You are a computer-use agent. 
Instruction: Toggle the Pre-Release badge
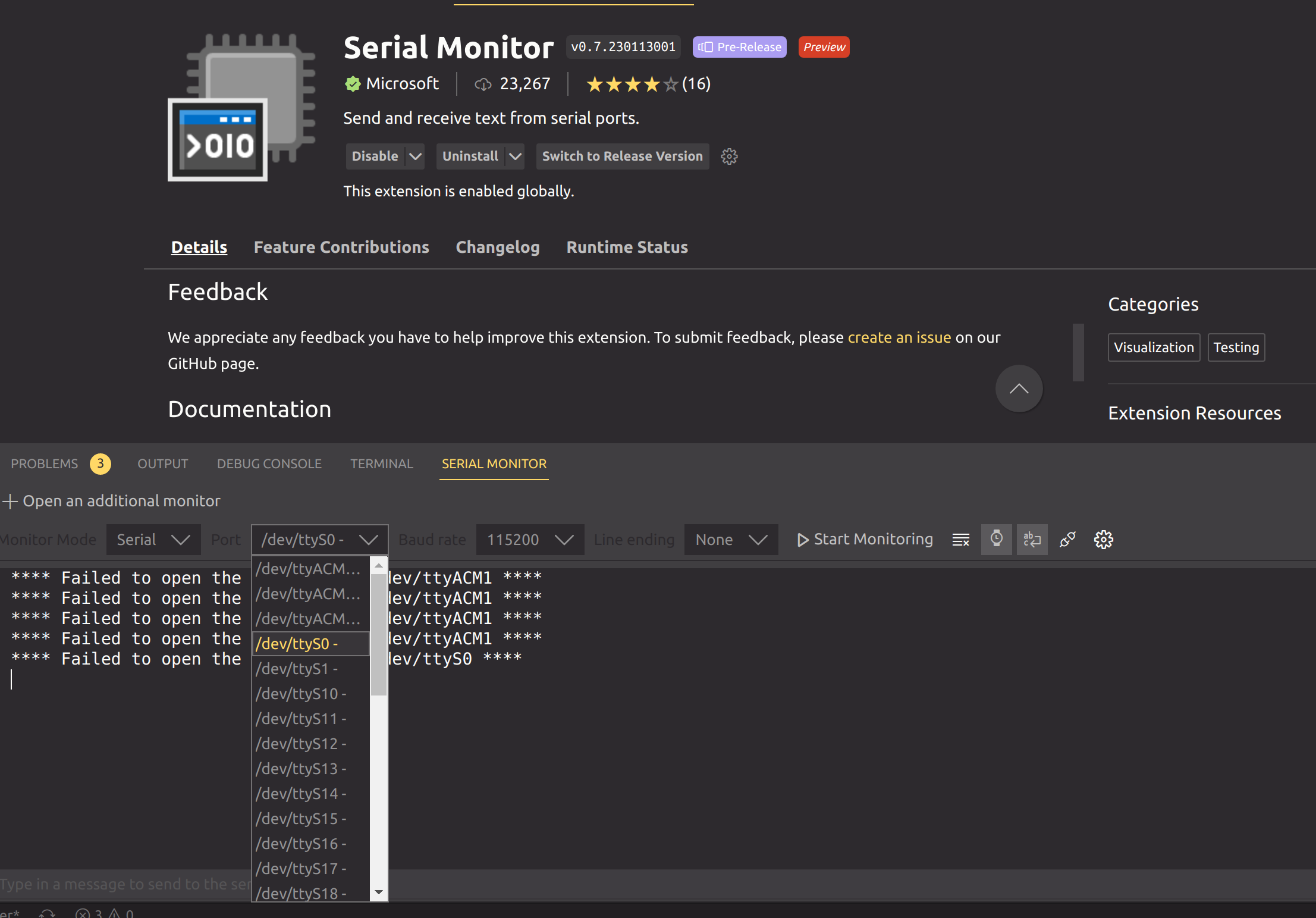pyautogui.click(x=739, y=47)
